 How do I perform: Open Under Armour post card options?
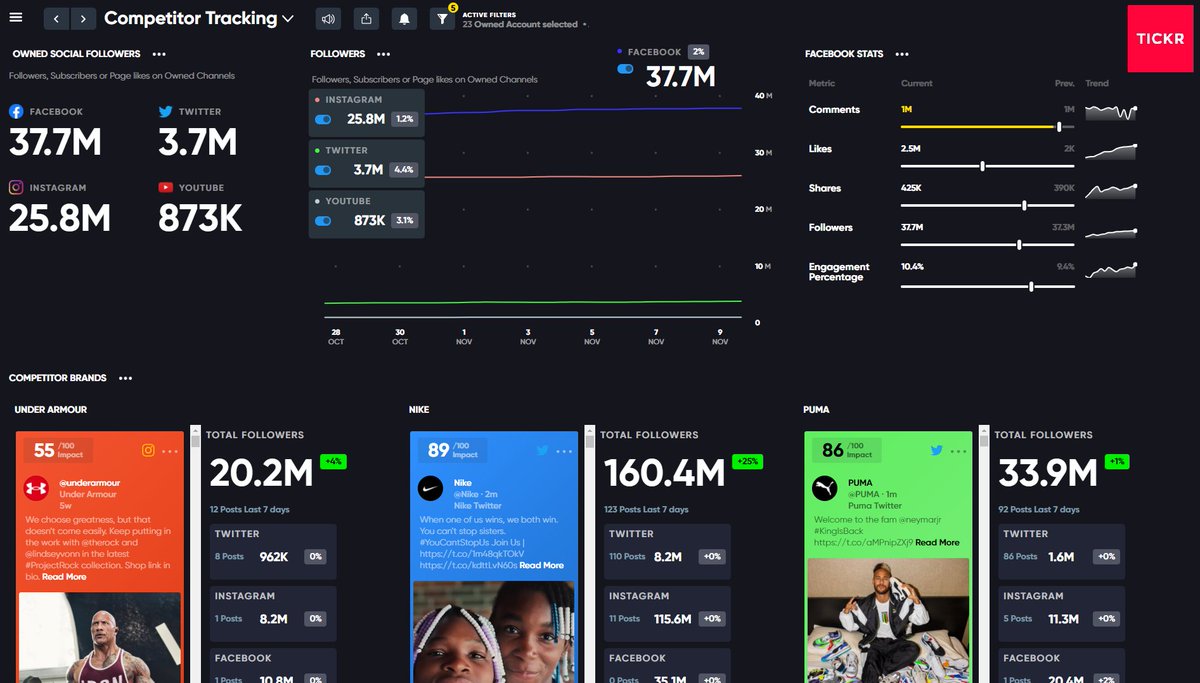[170, 451]
